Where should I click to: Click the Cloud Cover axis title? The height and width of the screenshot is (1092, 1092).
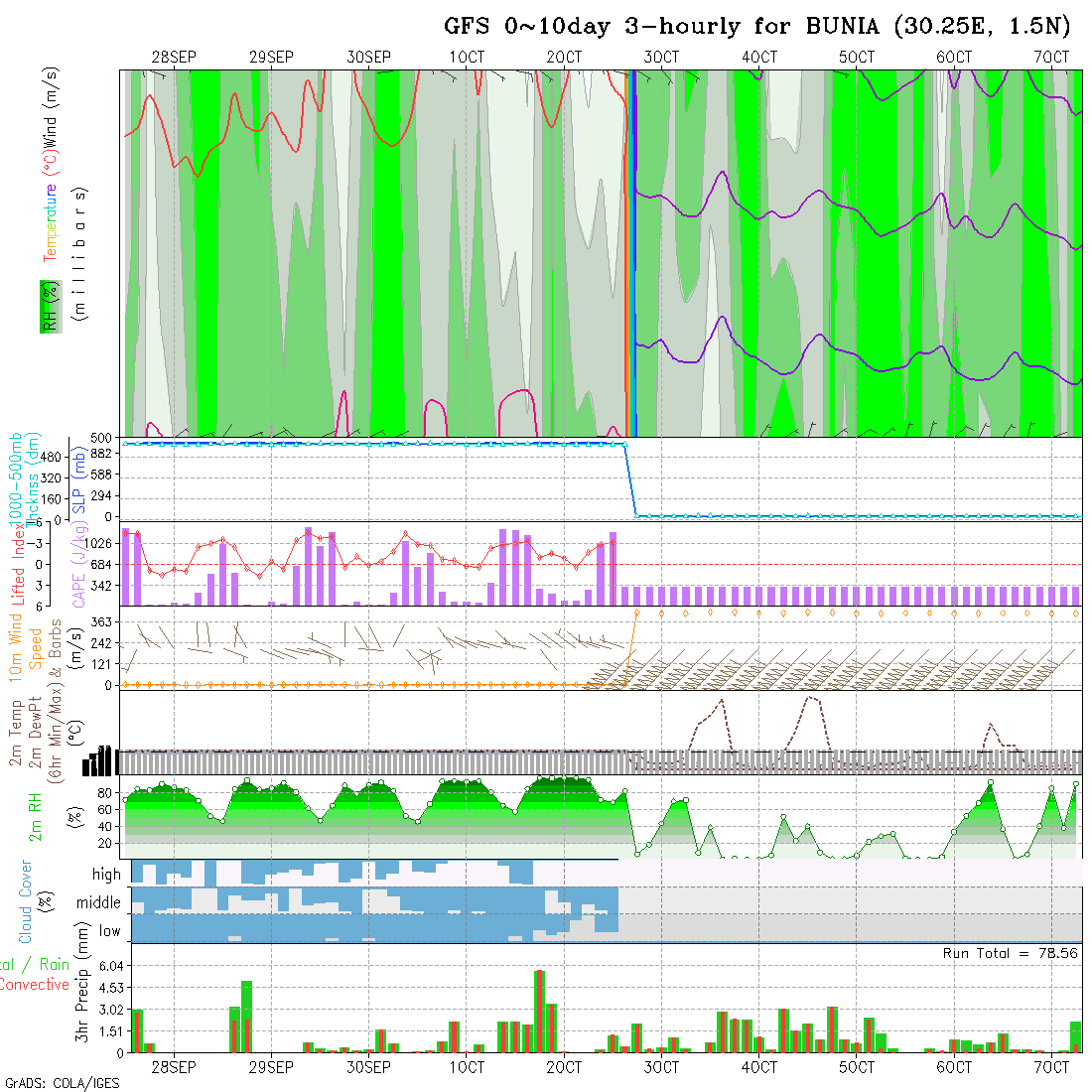point(26,901)
